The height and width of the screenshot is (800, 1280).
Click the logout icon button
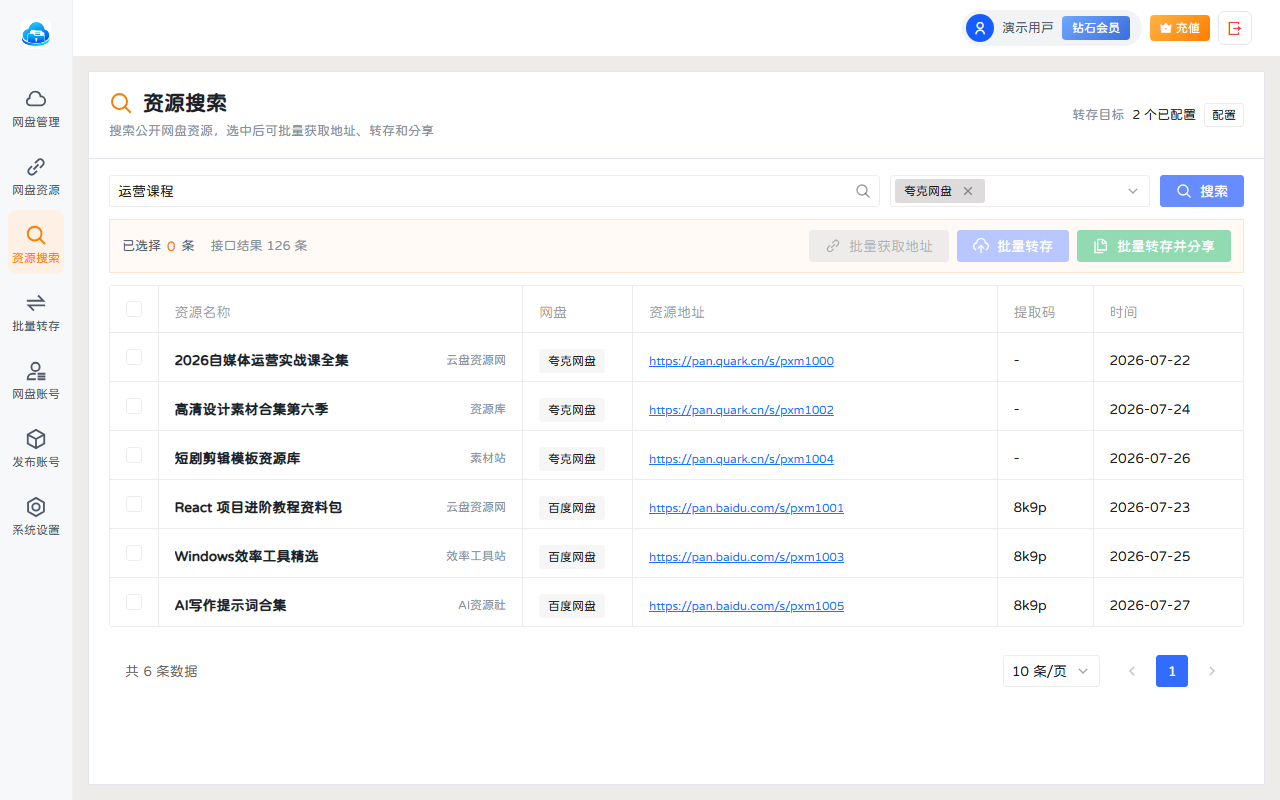pos(1235,28)
